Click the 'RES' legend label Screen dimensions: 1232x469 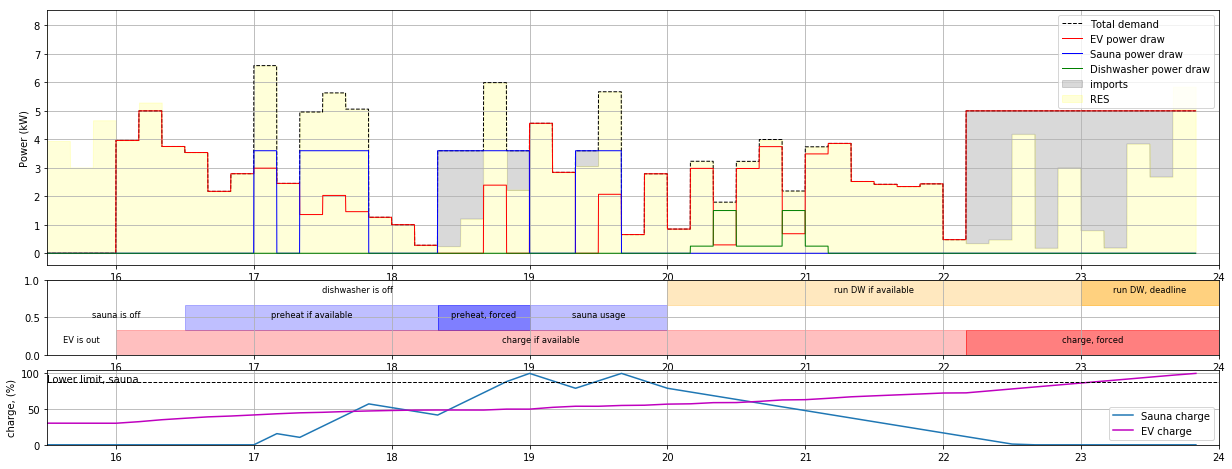[1100, 99]
